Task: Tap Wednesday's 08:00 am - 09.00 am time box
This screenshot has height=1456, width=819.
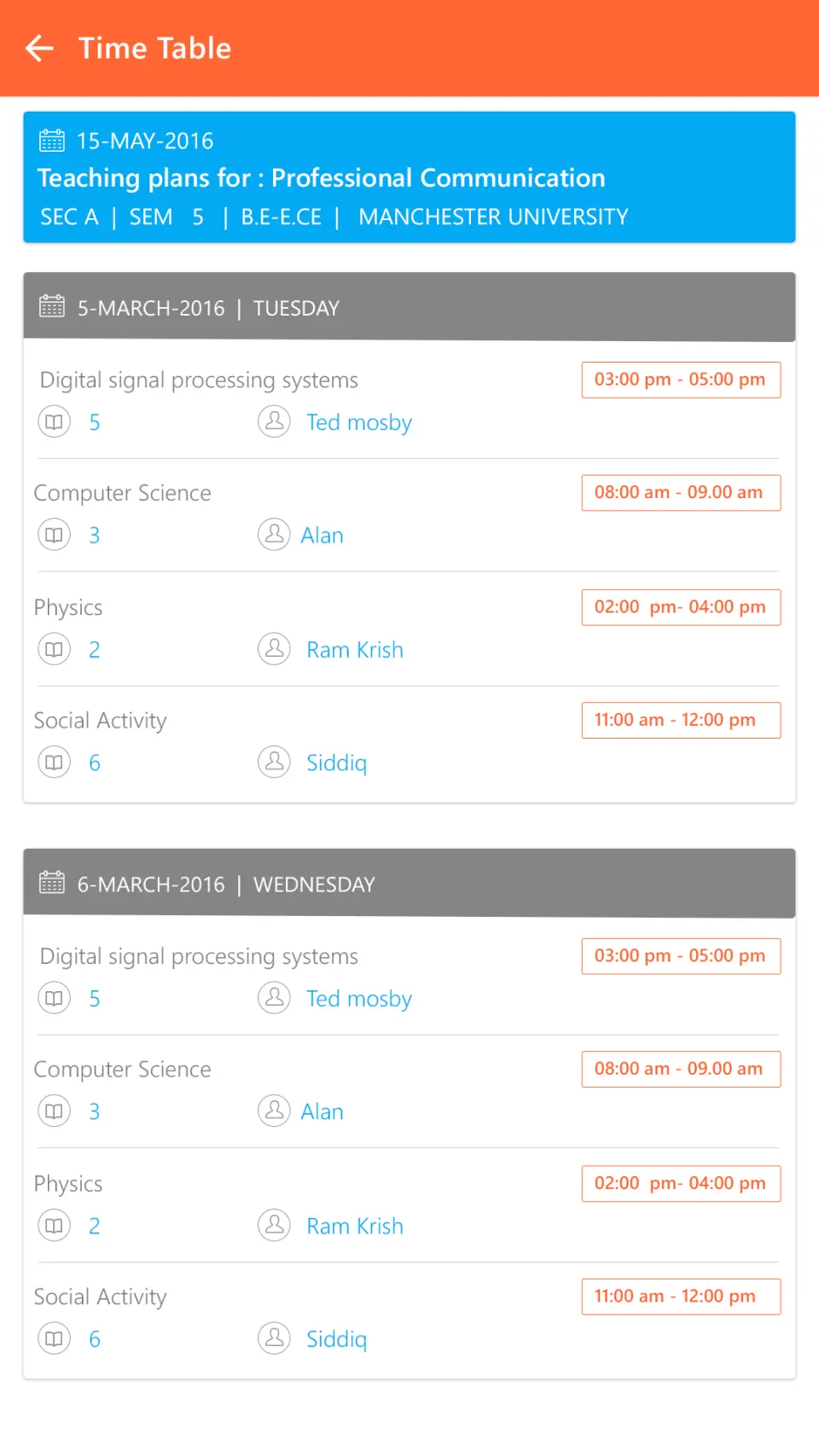Action: pos(680,1069)
